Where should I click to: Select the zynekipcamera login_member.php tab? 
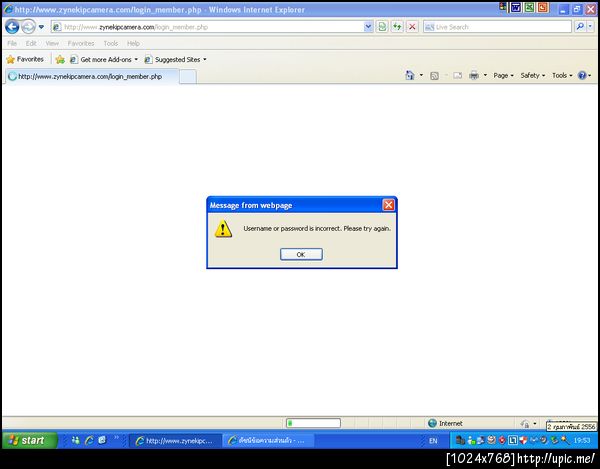[x=92, y=77]
